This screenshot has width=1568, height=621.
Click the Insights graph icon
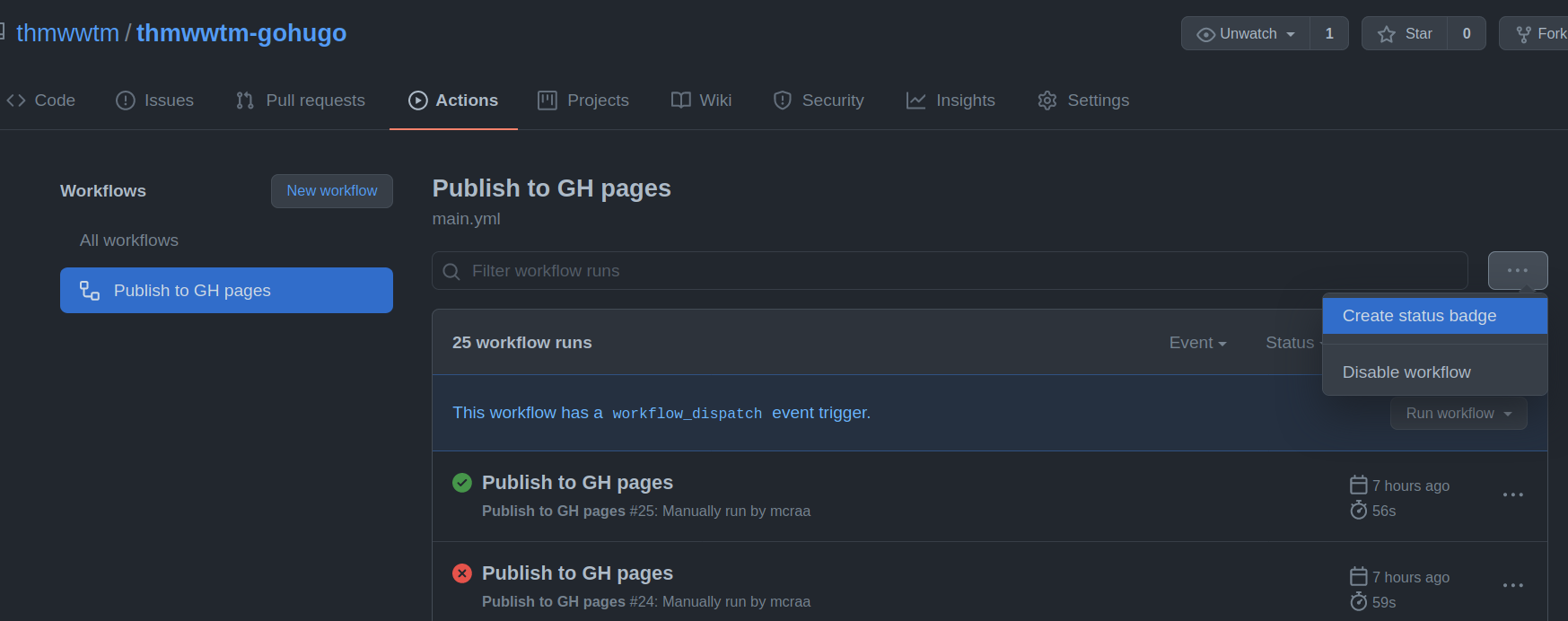(915, 101)
